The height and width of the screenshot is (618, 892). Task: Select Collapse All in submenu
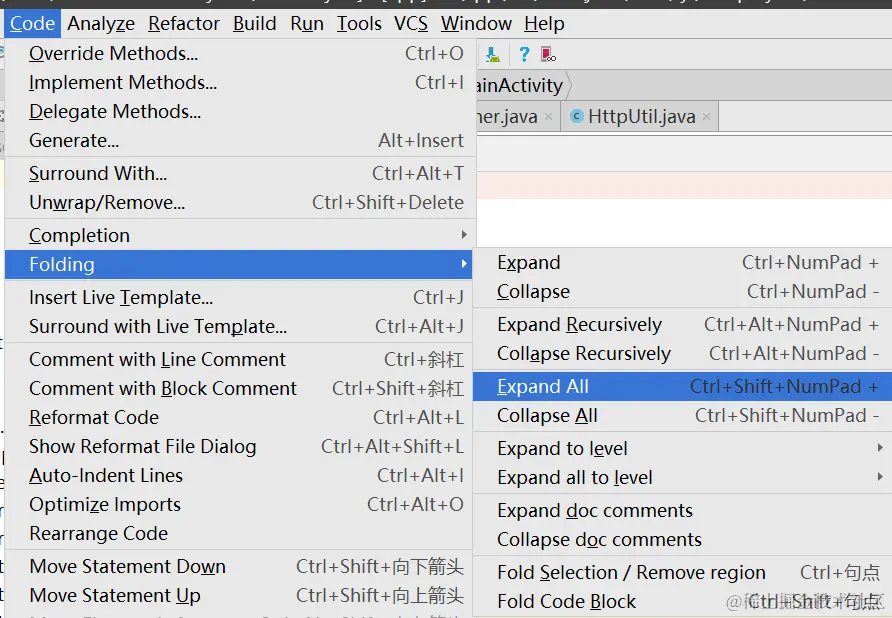coord(683,416)
